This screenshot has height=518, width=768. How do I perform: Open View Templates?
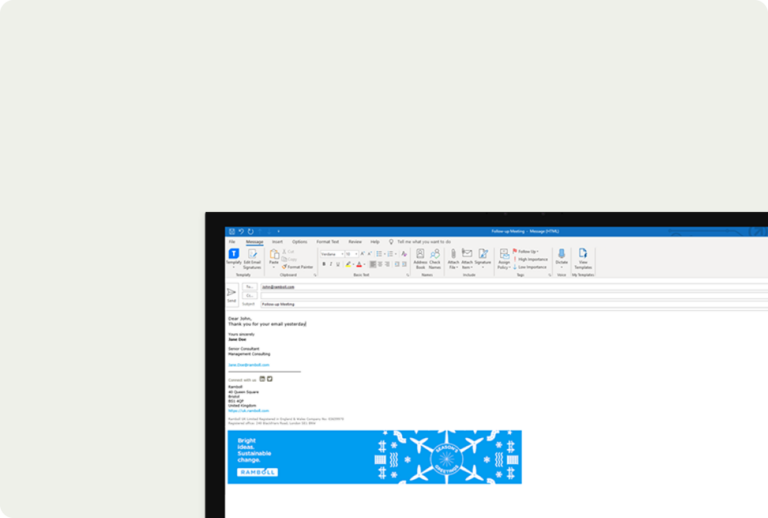582,256
